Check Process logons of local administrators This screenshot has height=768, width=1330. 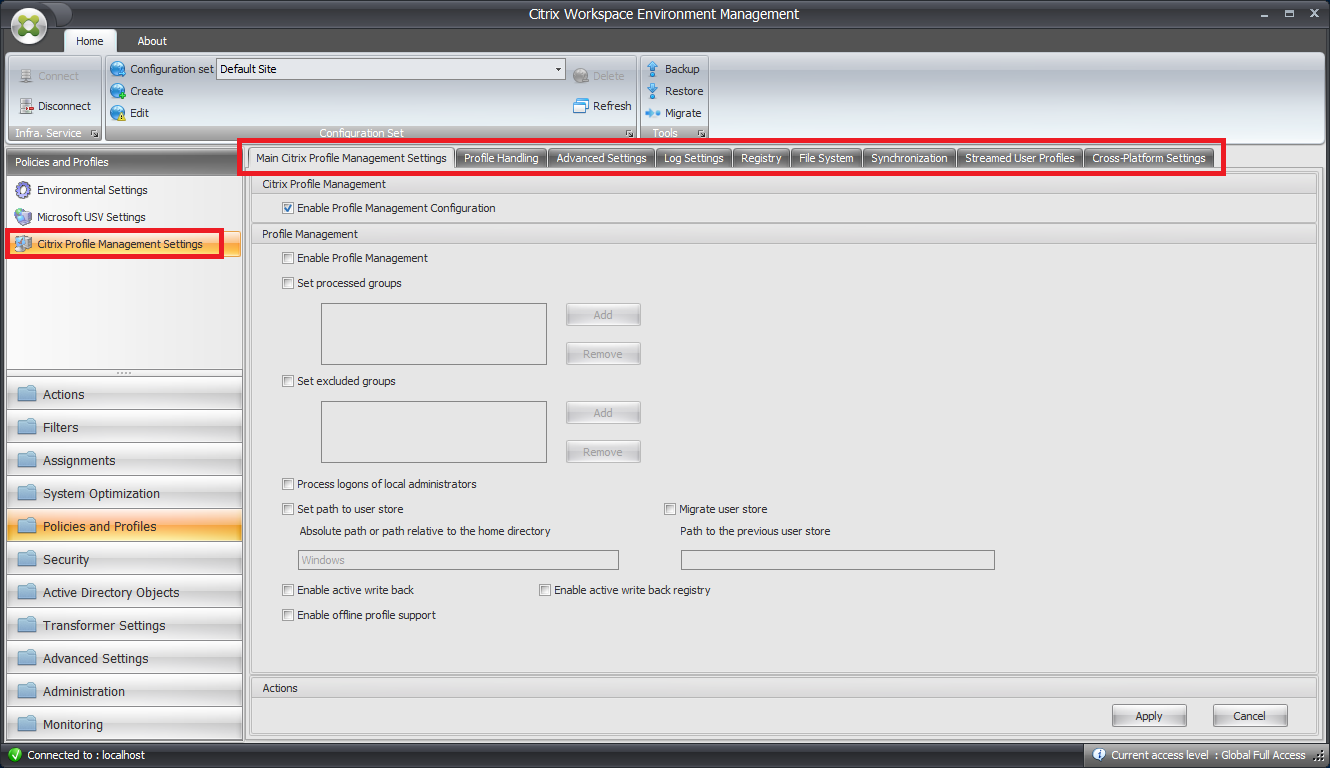point(288,484)
